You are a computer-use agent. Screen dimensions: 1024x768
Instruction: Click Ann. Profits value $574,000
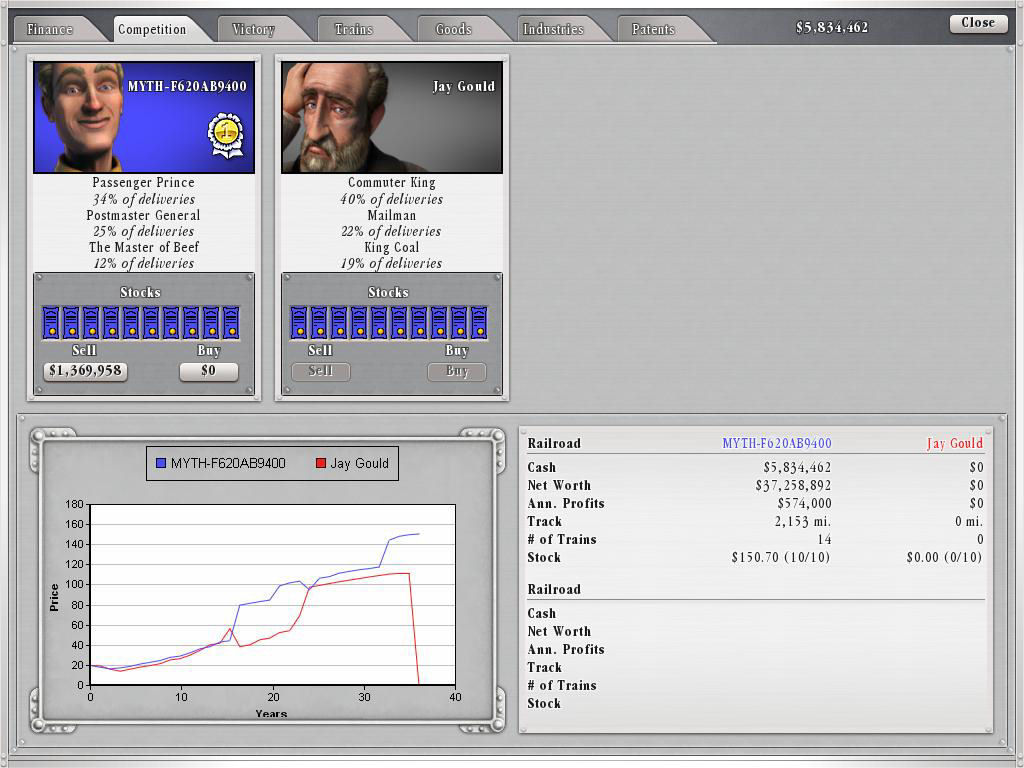(x=804, y=504)
